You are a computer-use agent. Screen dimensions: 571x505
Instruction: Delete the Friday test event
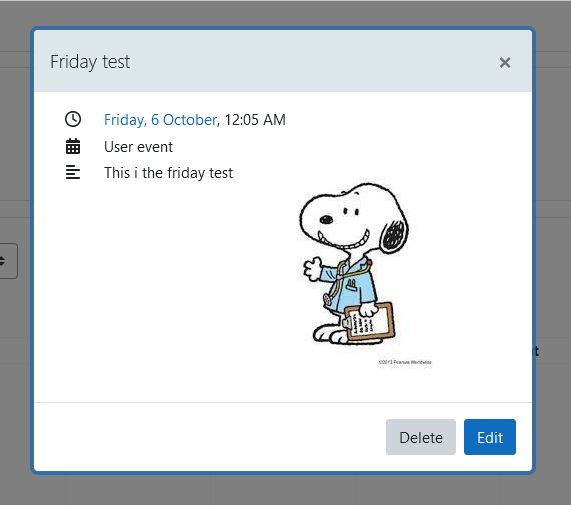click(x=421, y=437)
